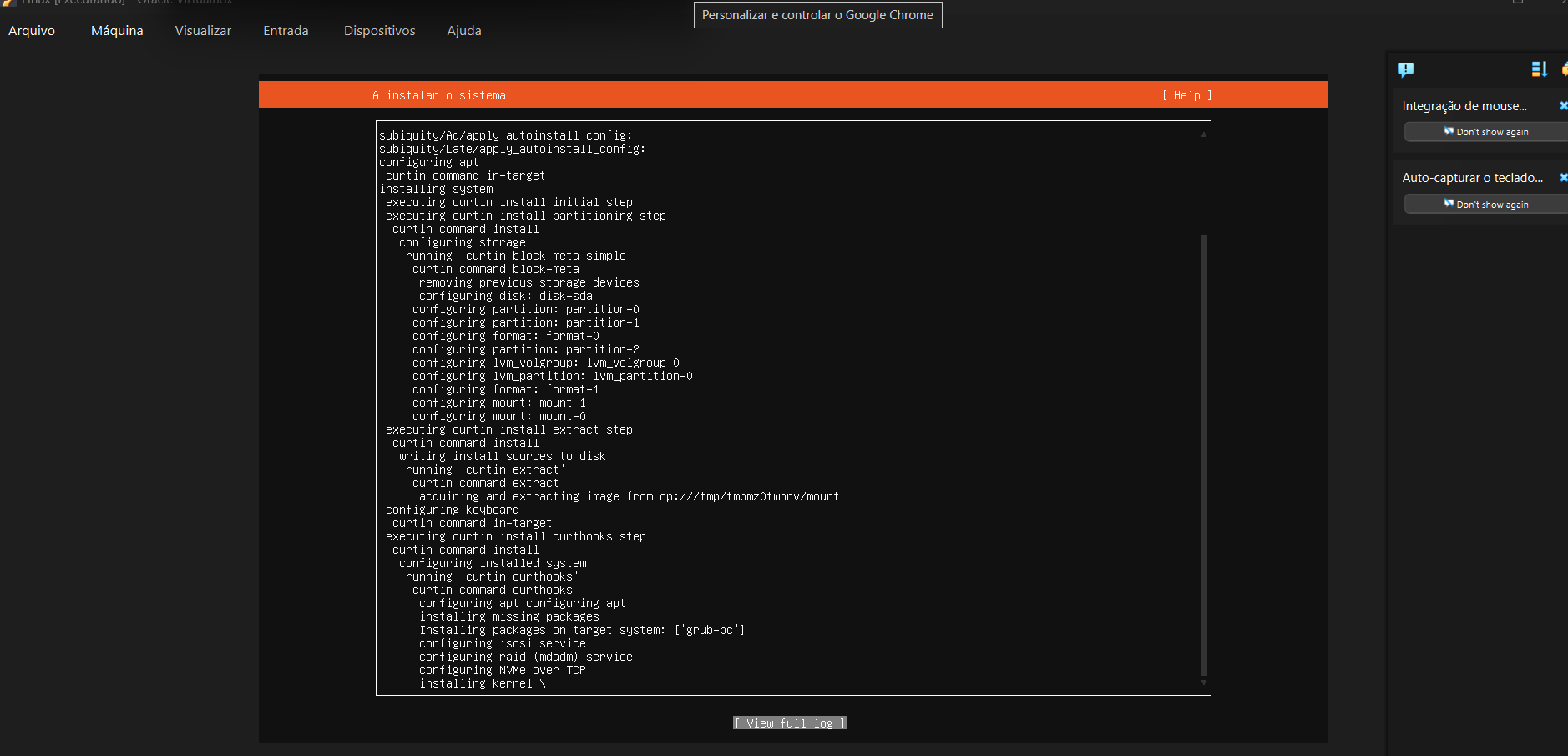The width and height of the screenshot is (1568, 756).
Task: Click 'executing curtin install extract step' line
Action: pos(509,429)
